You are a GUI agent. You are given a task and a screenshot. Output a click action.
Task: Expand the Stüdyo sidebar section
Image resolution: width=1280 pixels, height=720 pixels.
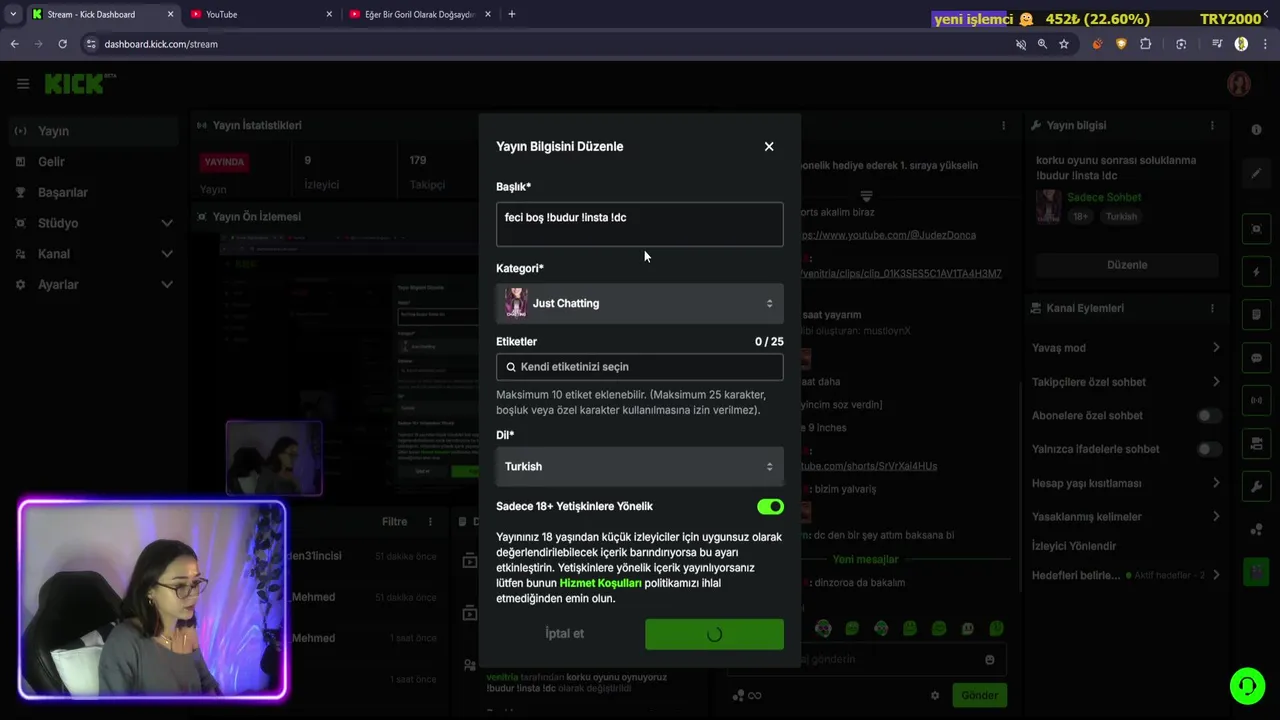[93, 223]
